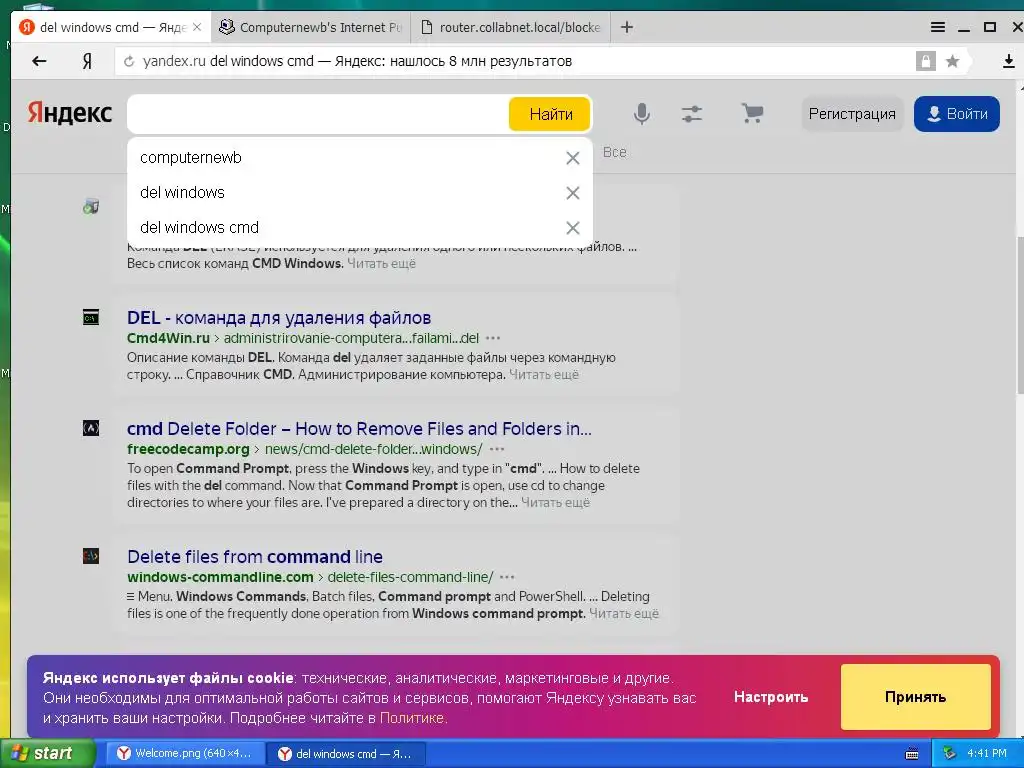
Task: Click the 4:41 PM system clock
Action: click(987, 754)
